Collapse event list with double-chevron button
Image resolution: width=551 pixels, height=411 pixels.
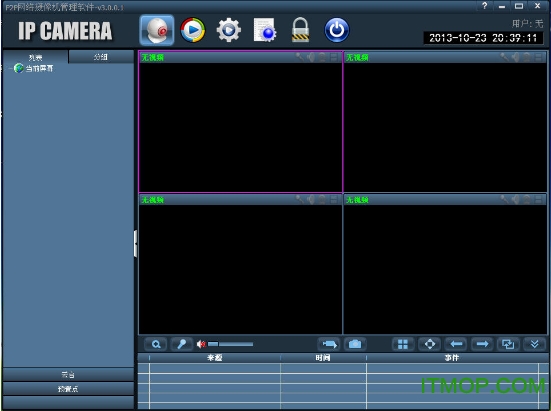pyautogui.click(x=534, y=344)
